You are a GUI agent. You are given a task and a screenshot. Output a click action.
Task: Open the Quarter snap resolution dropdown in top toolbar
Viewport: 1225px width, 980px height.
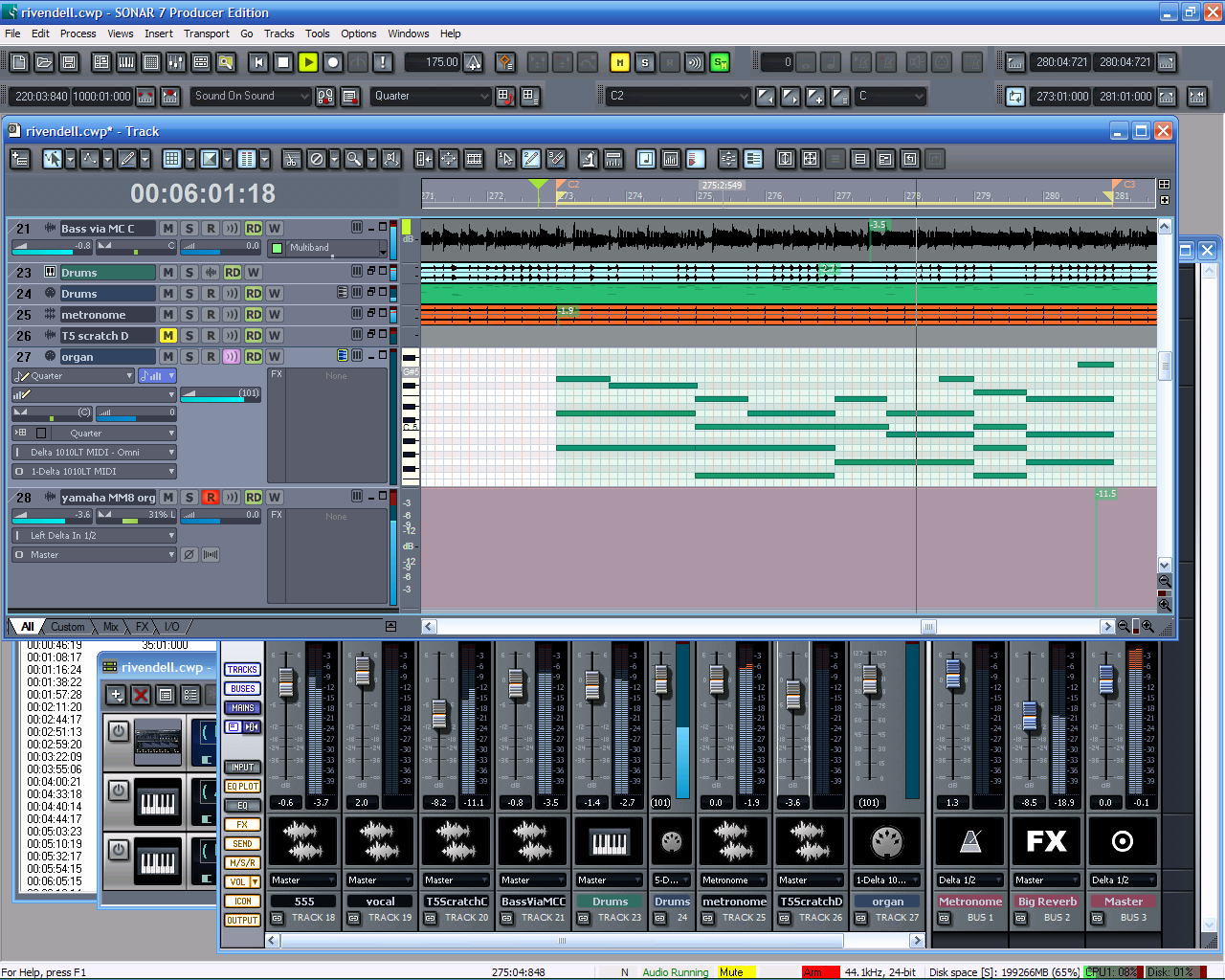[x=432, y=96]
